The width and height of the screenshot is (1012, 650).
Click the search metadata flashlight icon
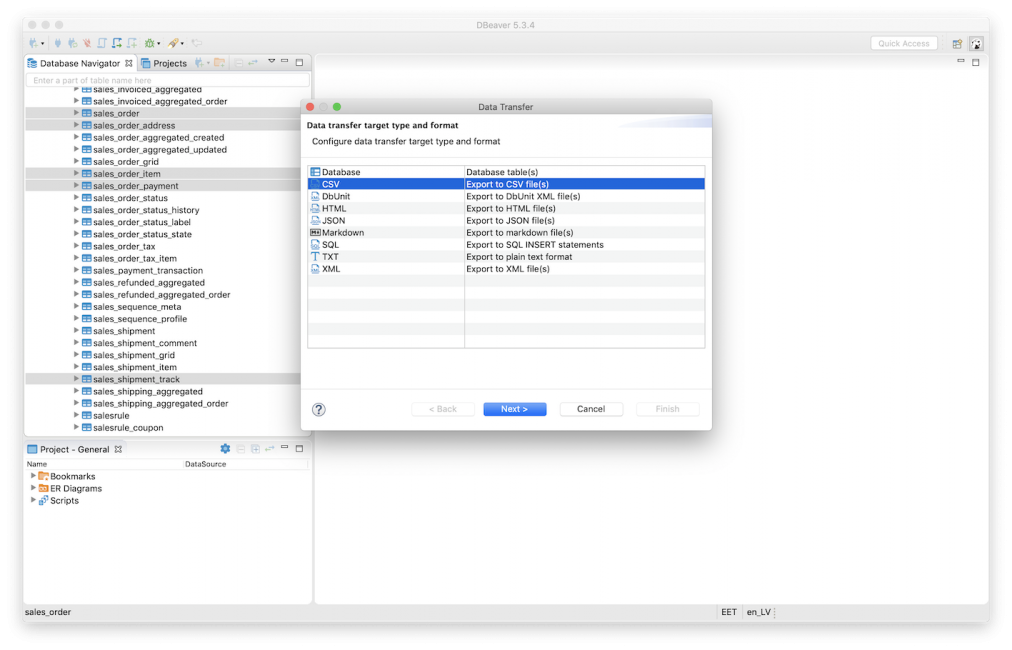(x=175, y=44)
